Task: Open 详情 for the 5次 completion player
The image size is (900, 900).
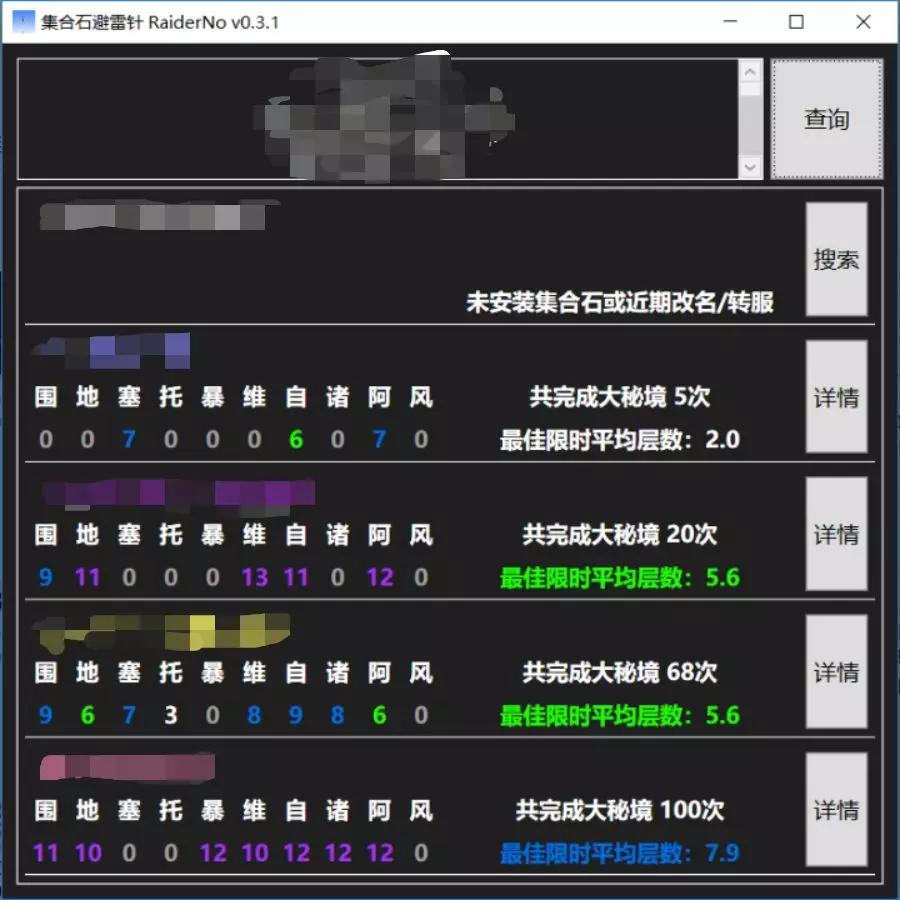Action: tap(836, 397)
